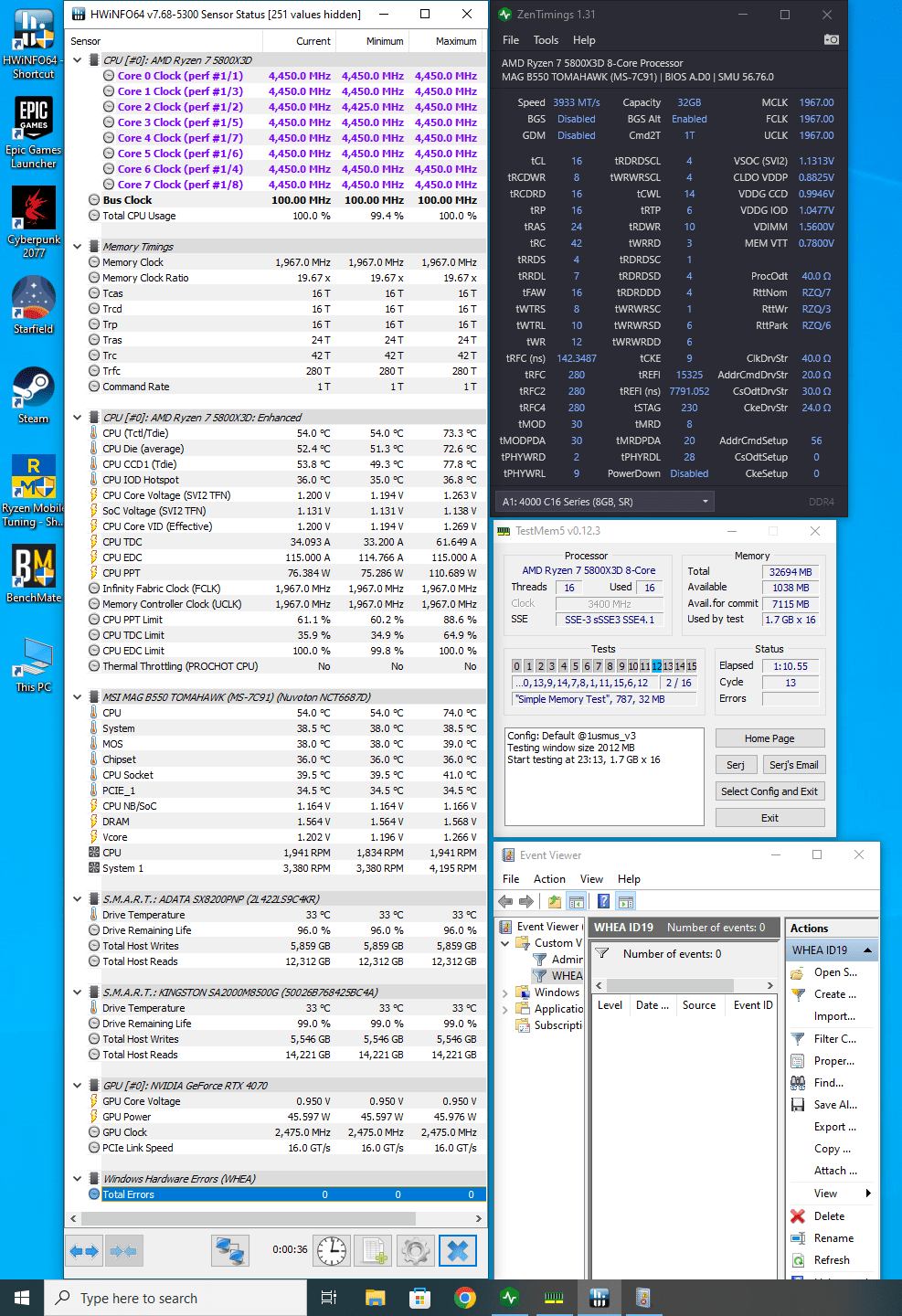This screenshot has width=902, height=1316.
Task: Select Steam desktop icon
Action: [x=33, y=395]
